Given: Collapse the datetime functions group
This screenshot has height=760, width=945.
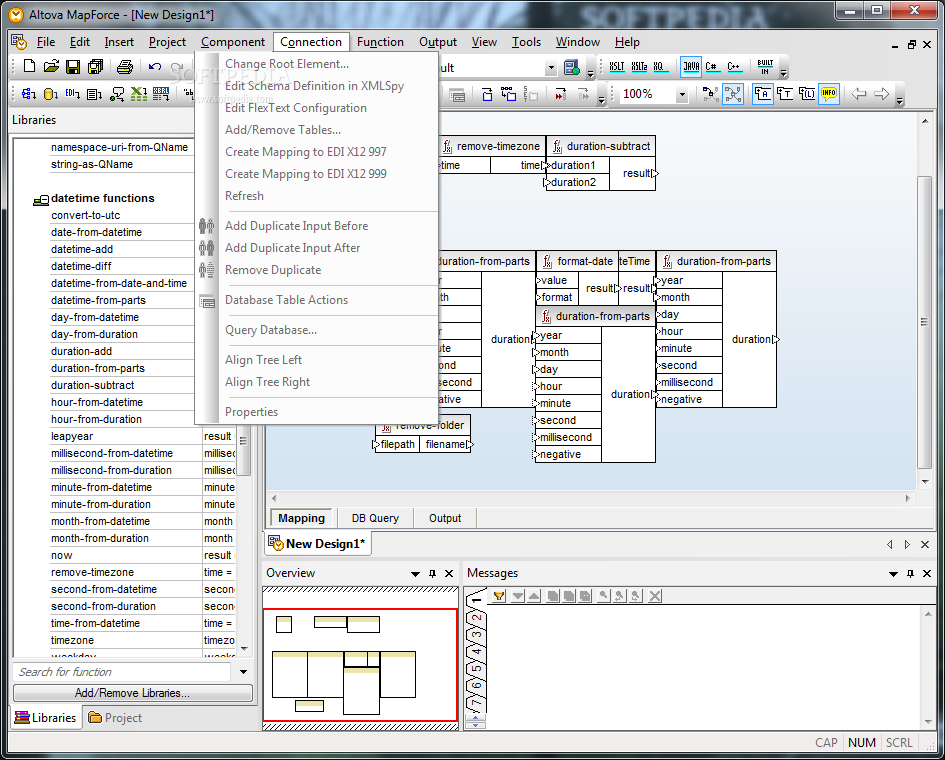Looking at the screenshot, I should [41, 199].
